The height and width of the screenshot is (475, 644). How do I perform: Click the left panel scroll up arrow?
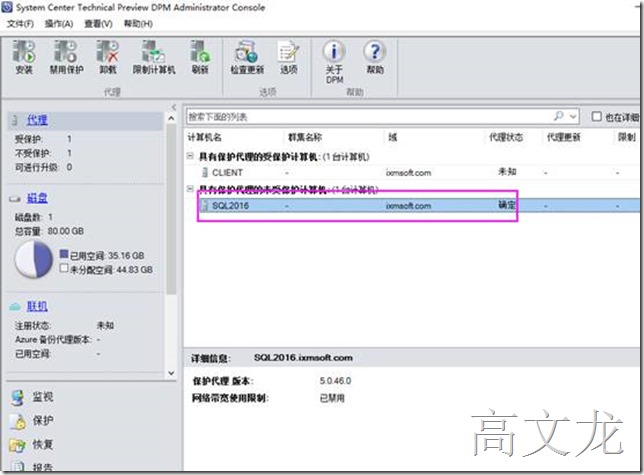click(x=171, y=119)
